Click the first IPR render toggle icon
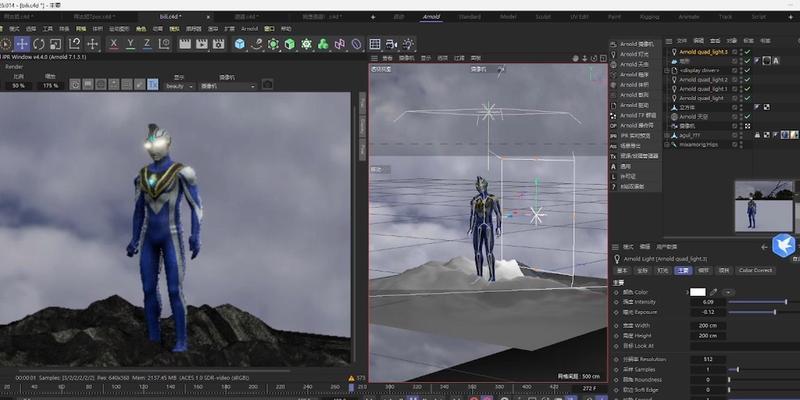 pos(75,85)
